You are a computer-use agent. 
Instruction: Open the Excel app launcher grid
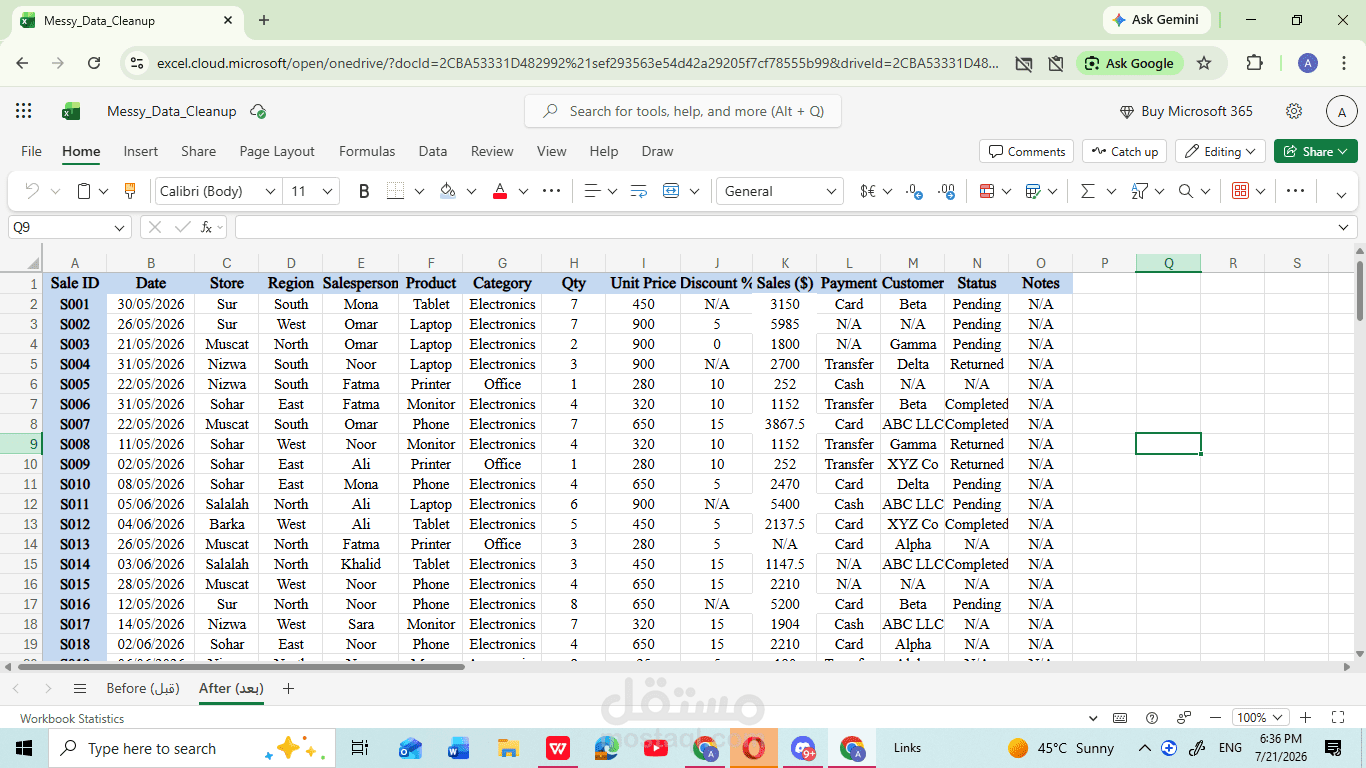(24, 111)
